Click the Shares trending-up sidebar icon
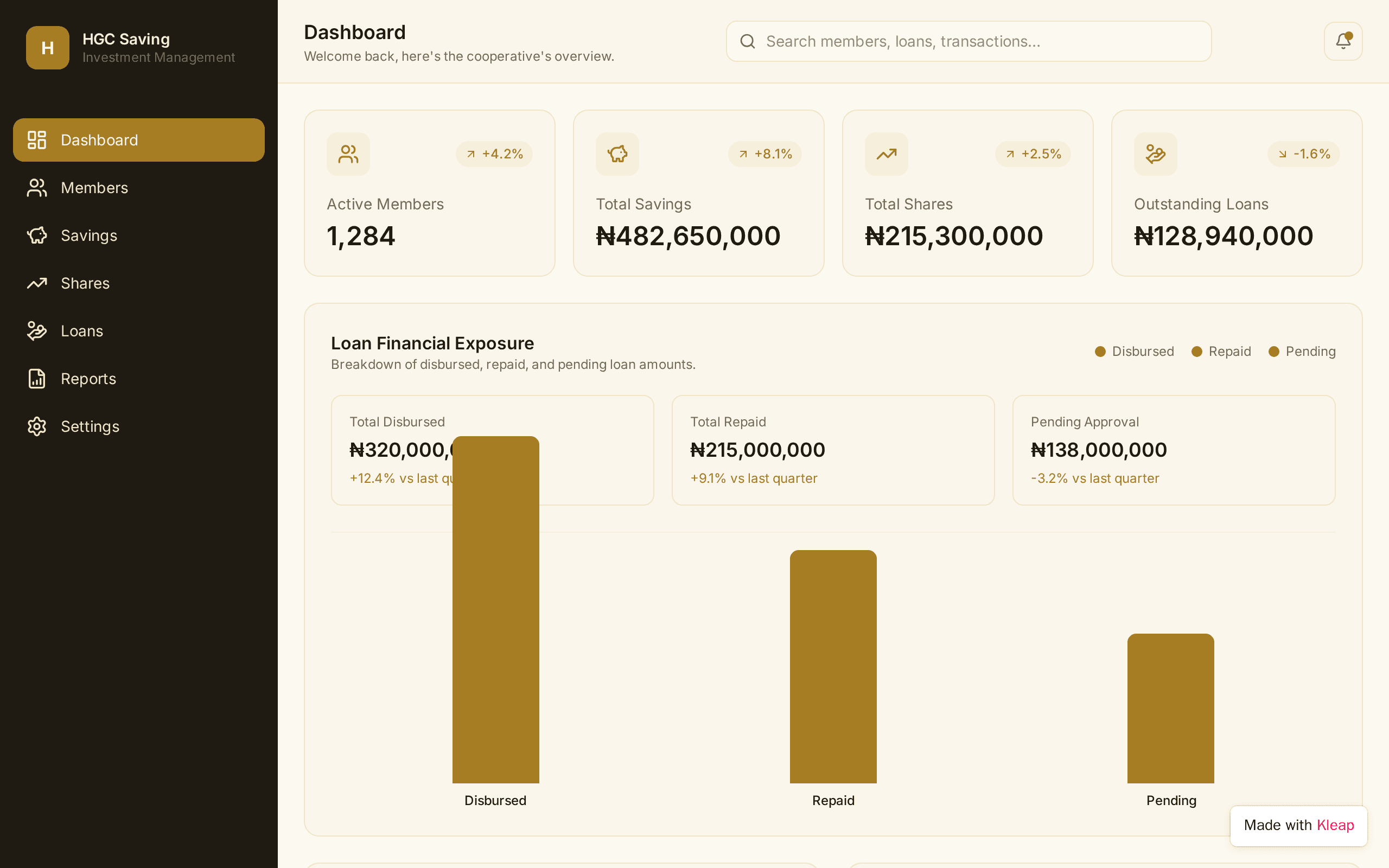The width and height of the screenshot is (1389, 868). [37, 283]
